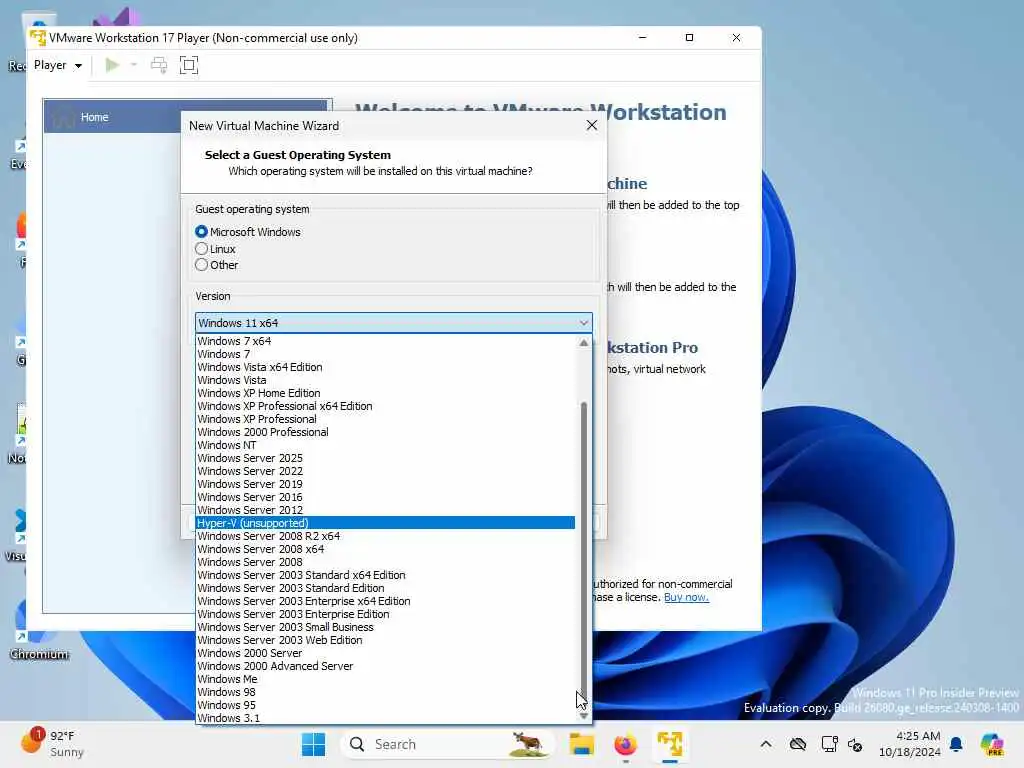This screenshot has width=1024, height=768.
Task: Pick Windows Server 2003 Enterprise Edition
Action: (385, 615)
